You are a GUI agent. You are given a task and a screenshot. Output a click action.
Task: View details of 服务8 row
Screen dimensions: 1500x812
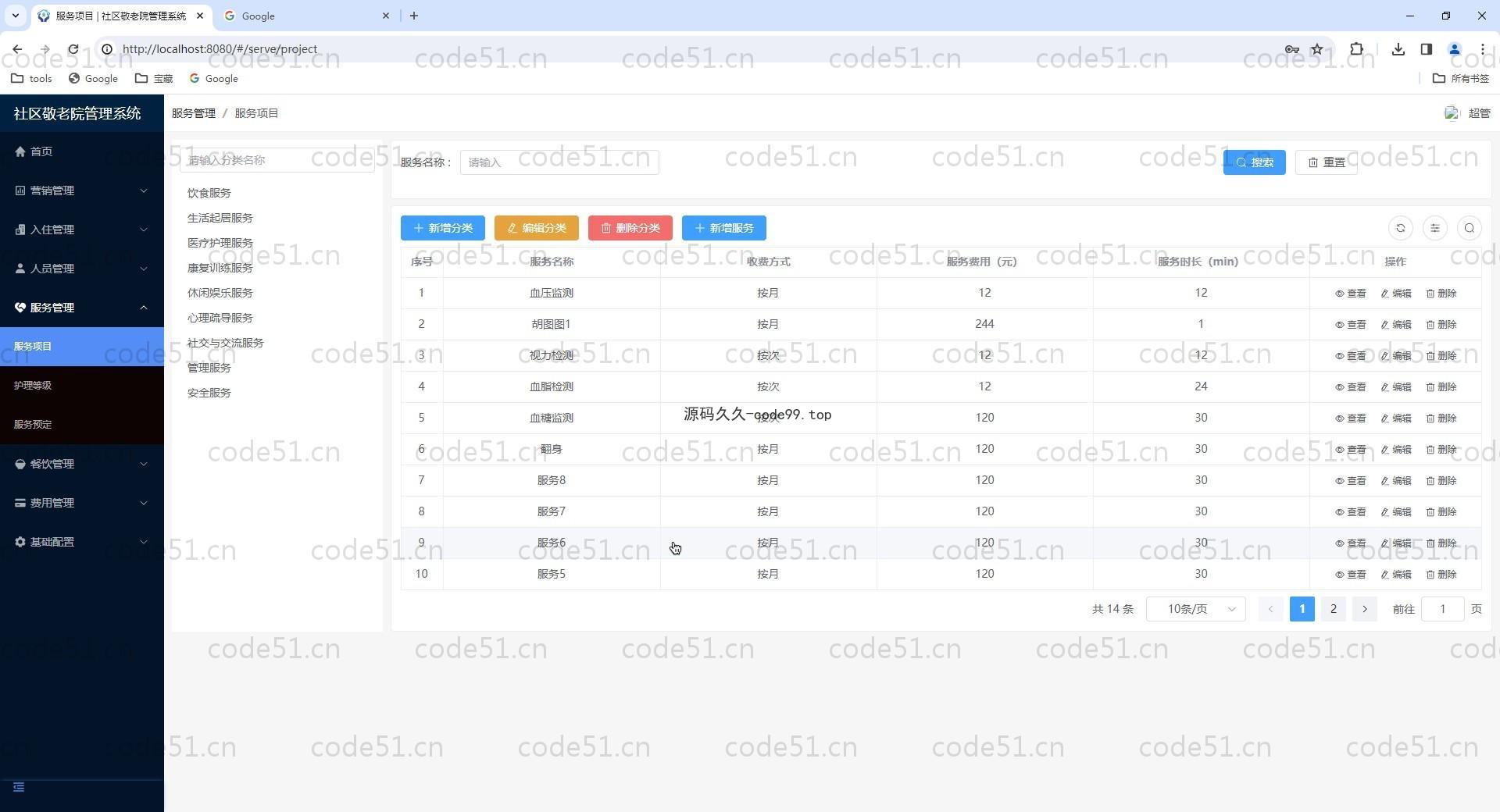(x=1350, y=481)
